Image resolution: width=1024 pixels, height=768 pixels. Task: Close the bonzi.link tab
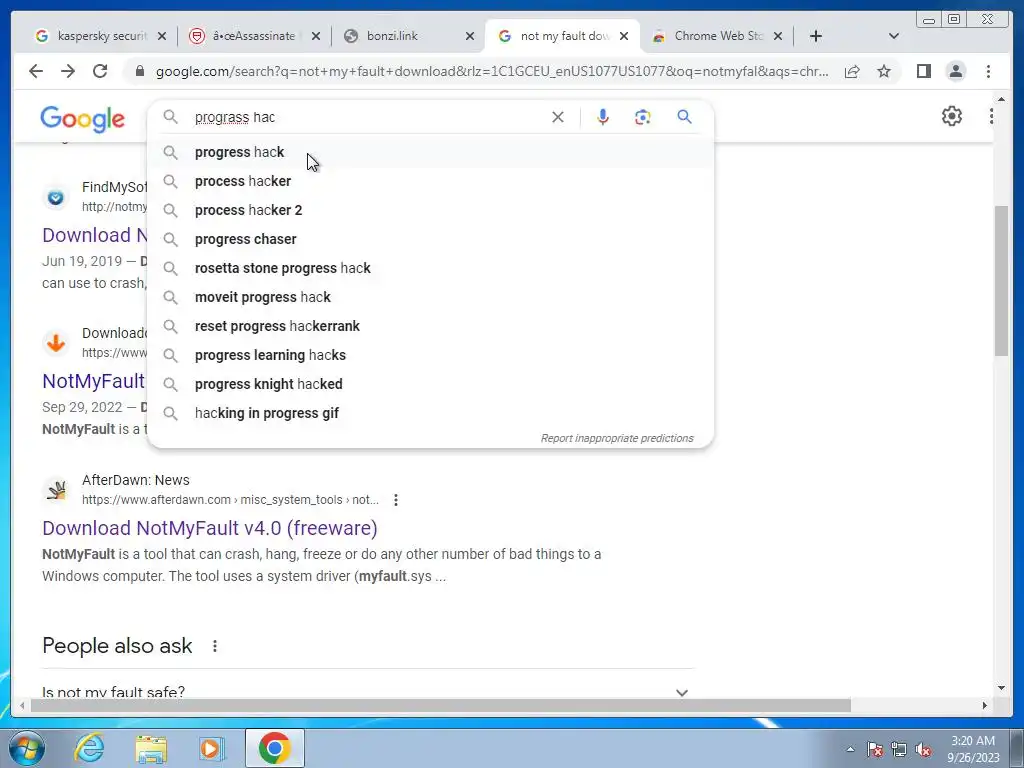click(470, 36)
